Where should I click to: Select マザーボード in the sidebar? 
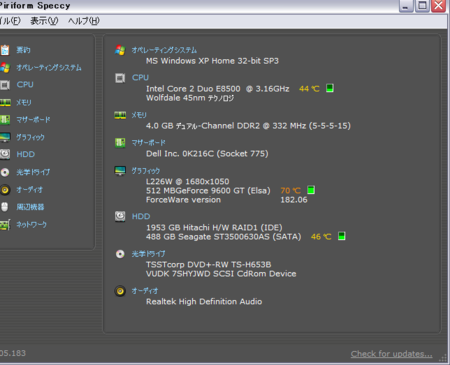tap(33, 120)
